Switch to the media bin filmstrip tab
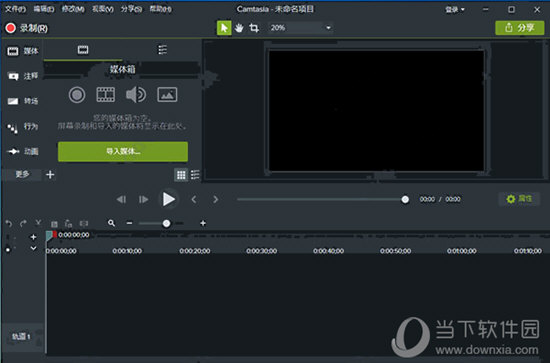The width and height of the screenshot is (550, 363). coord(83,50)
